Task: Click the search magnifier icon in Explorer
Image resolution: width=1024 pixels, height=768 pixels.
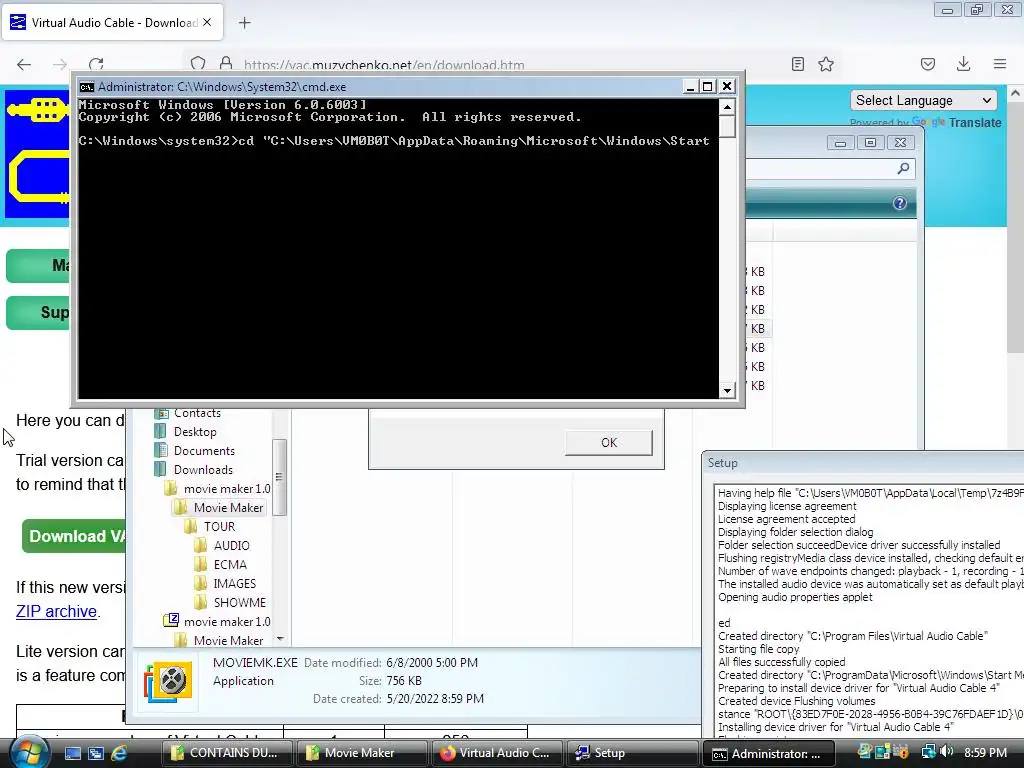Action: pos(903,168)
